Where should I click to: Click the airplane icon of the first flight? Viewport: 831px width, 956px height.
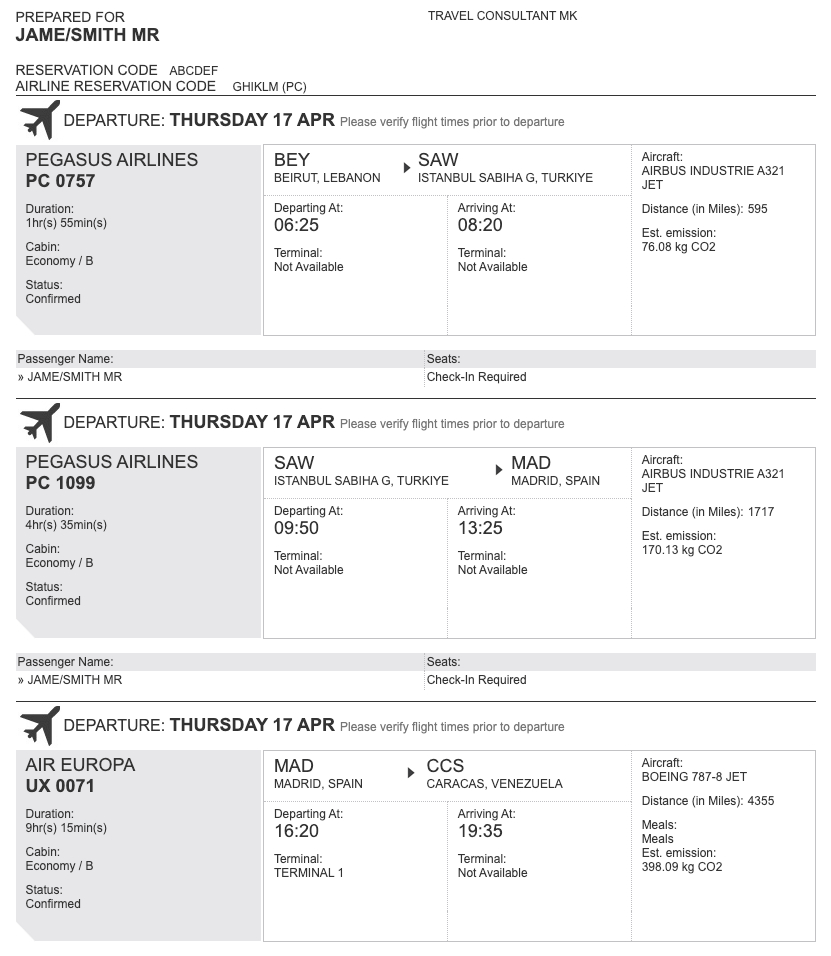(40, 120)
